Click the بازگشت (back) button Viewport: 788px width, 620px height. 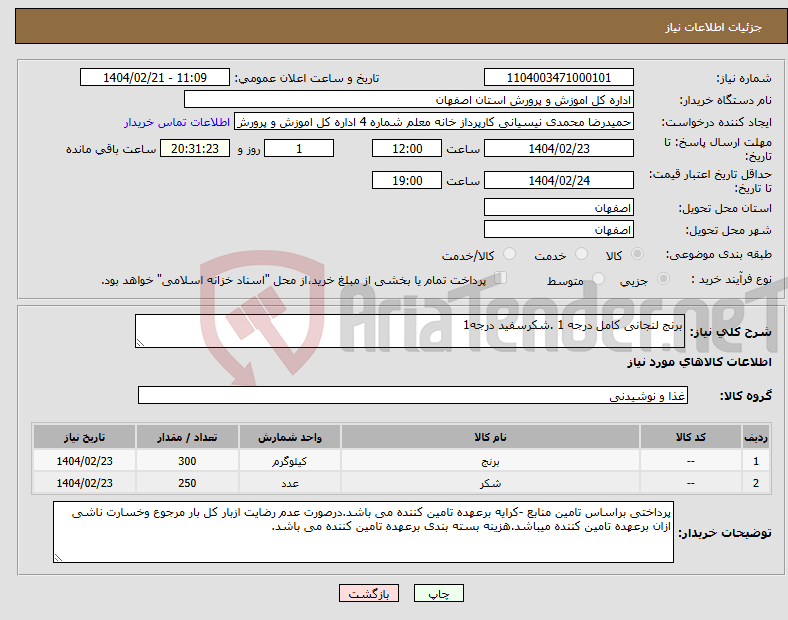pos(368,593)
